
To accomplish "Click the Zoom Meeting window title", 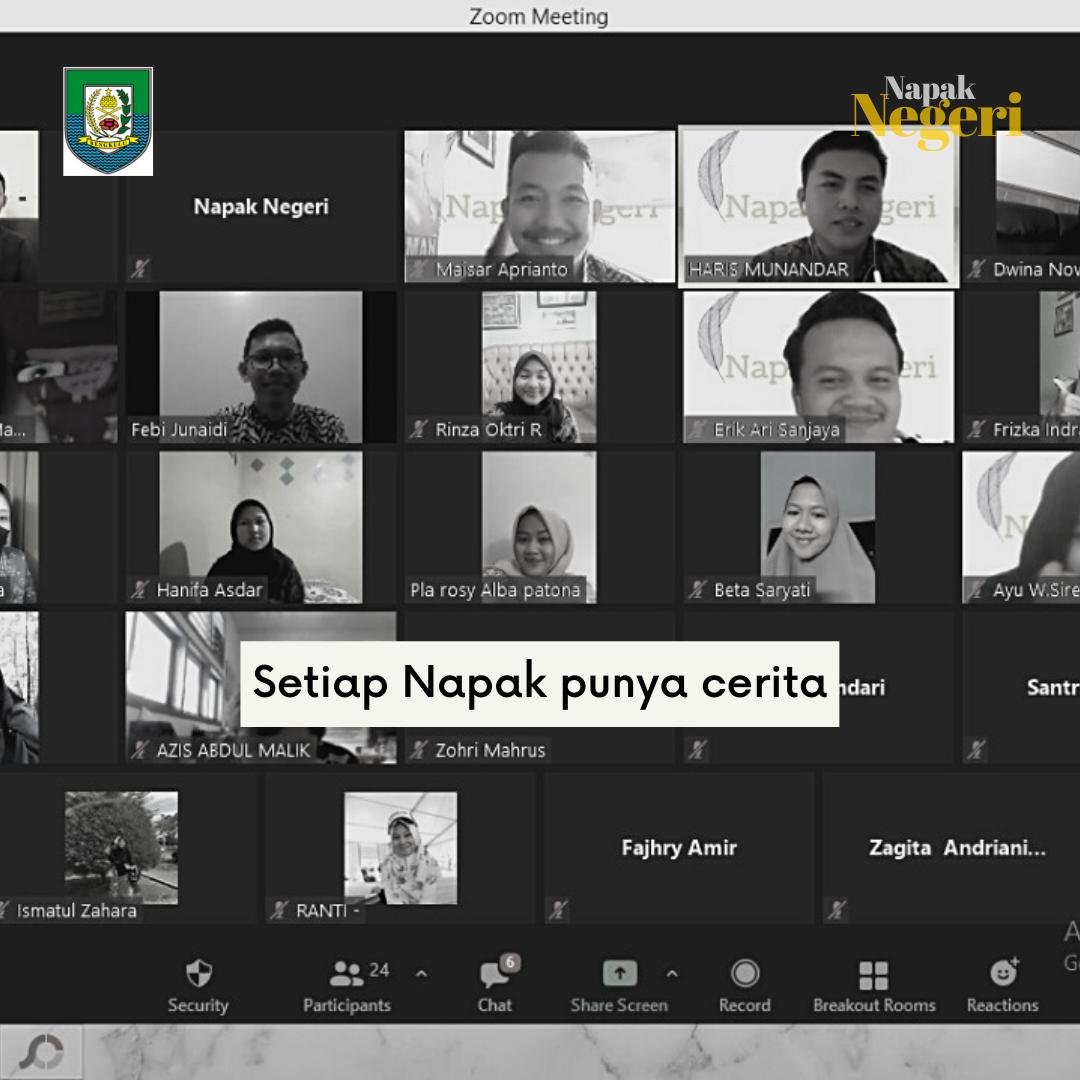I will click(x=539, y=17).
